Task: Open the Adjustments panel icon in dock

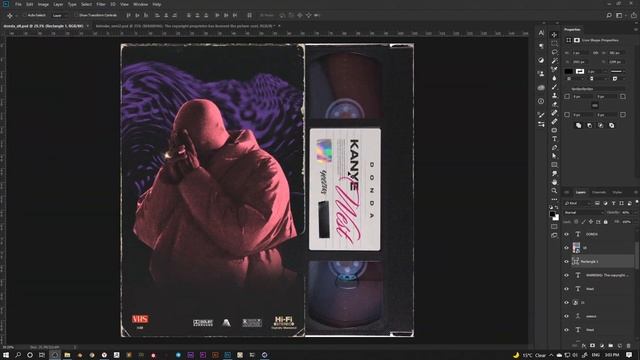Action: 541,60
